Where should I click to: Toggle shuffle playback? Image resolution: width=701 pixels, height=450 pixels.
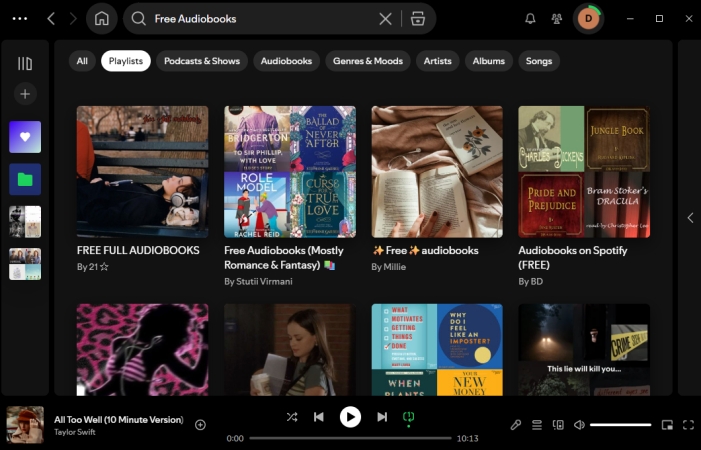292,417
